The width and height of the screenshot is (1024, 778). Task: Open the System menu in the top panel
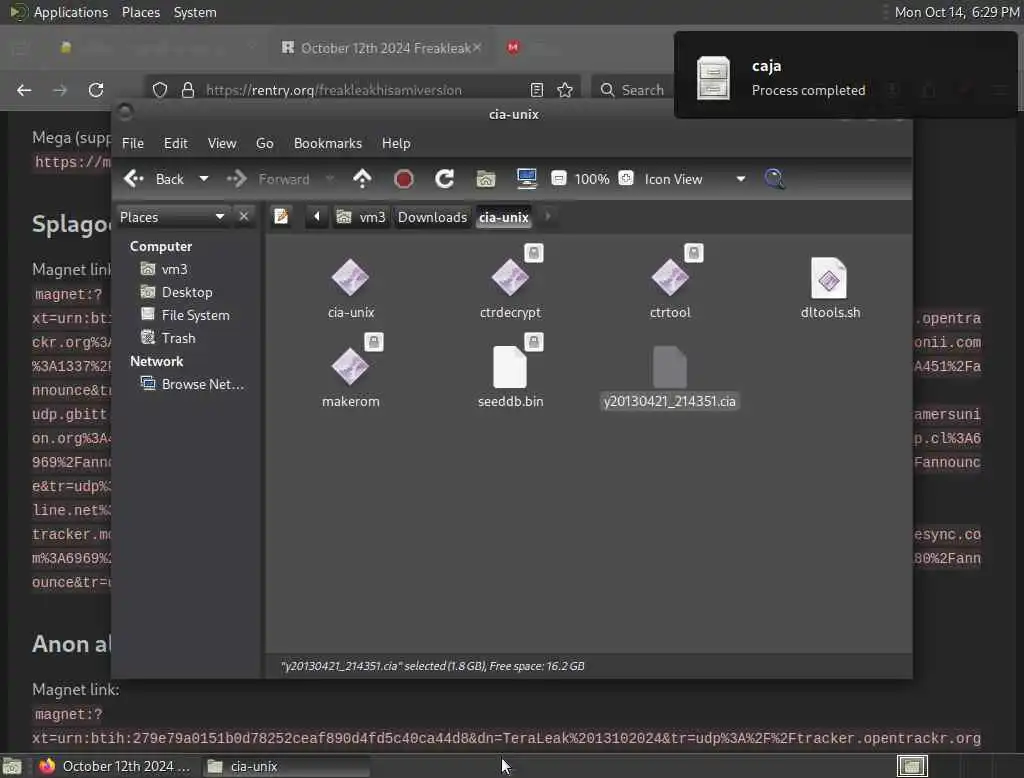pos(195,12)
